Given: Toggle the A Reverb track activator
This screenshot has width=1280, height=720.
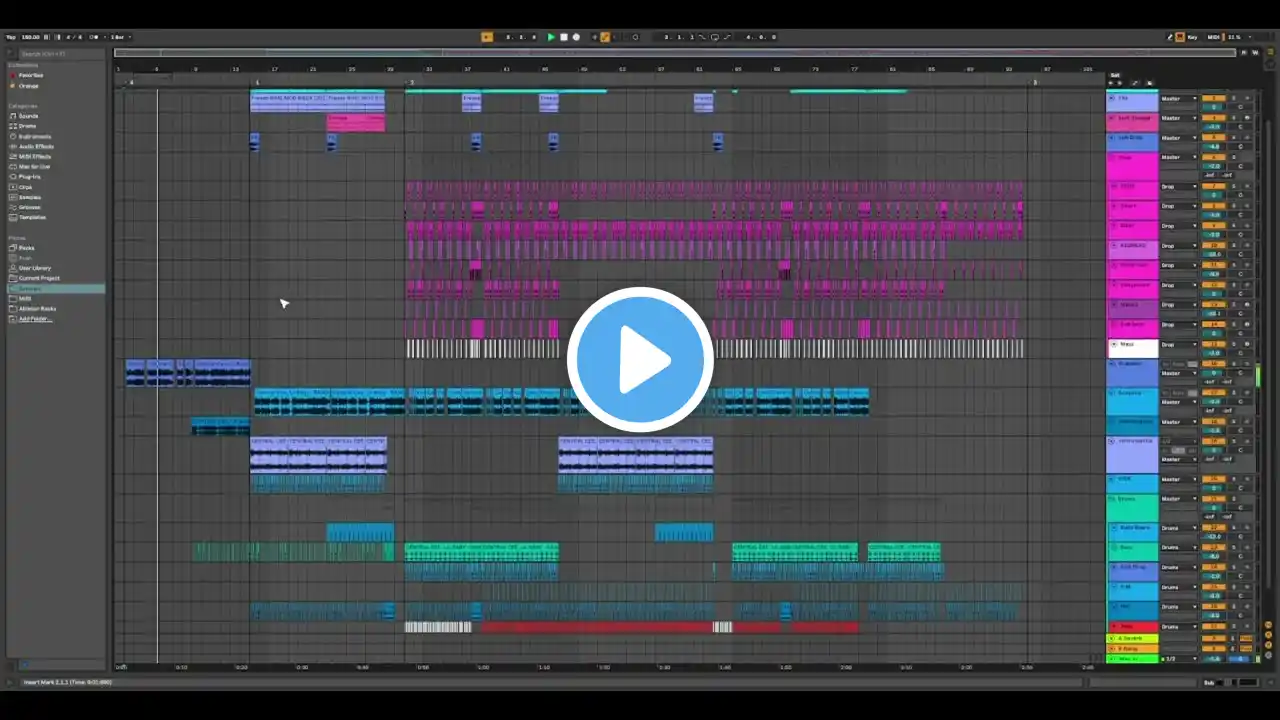Looking at the screenshot, I should click(x=1212, y=638).
